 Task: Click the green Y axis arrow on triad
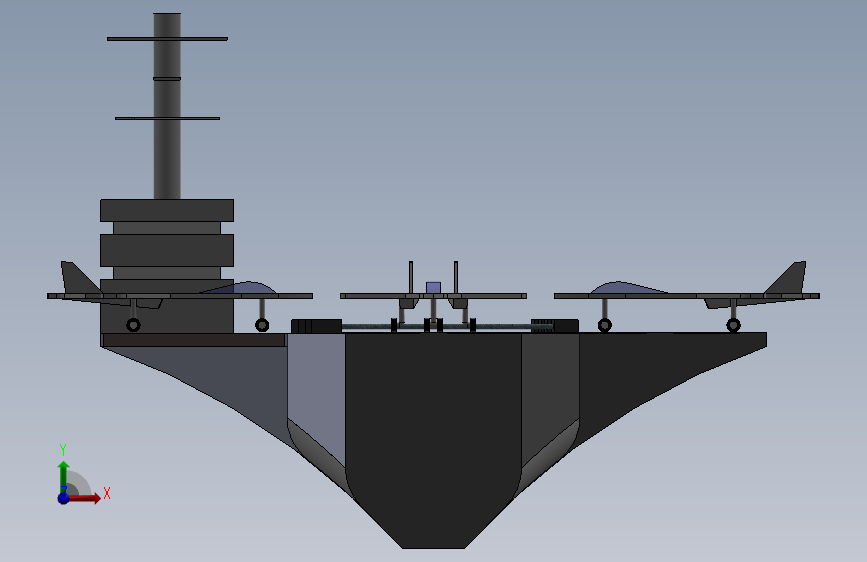click(x=64, y=476)
